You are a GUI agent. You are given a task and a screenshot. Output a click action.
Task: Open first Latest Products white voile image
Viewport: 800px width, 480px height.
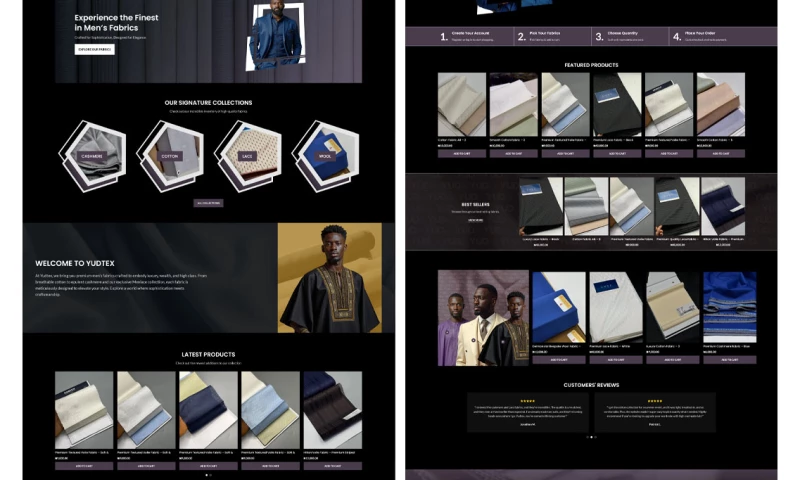(x=84, y=410)
